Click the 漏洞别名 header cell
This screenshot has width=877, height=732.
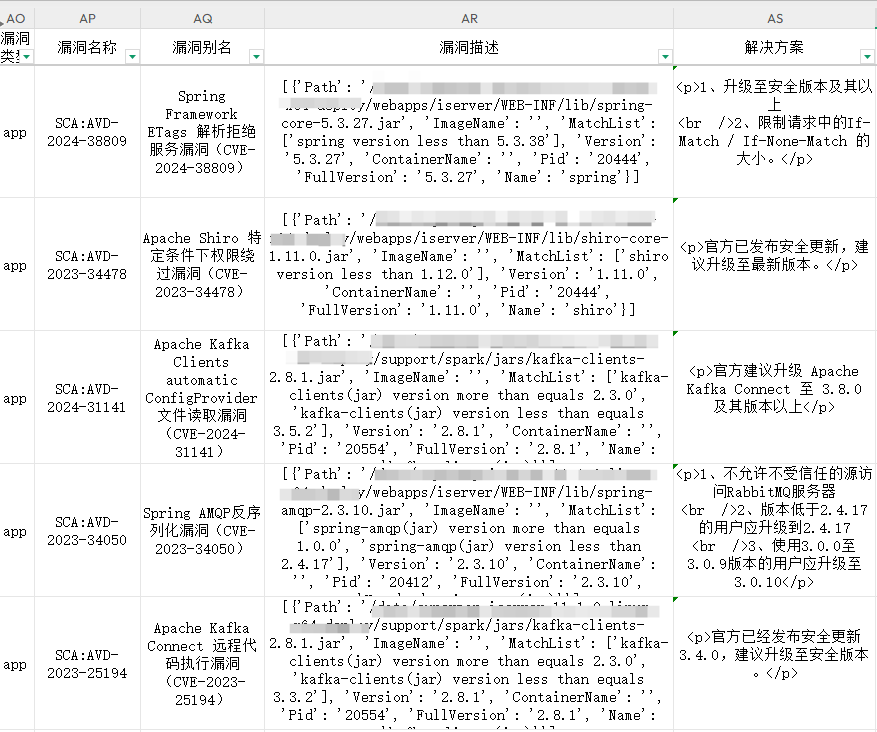pos(202,47)
